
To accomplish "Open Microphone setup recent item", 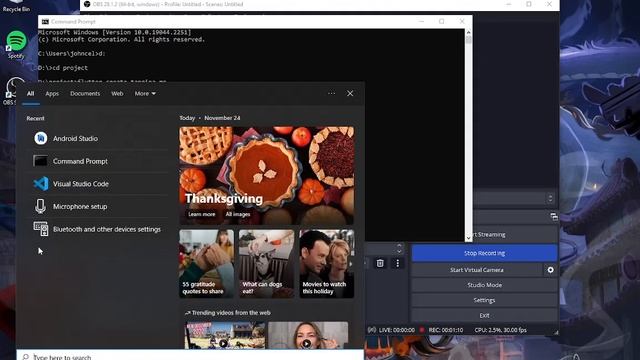I will tap(98, 207).
